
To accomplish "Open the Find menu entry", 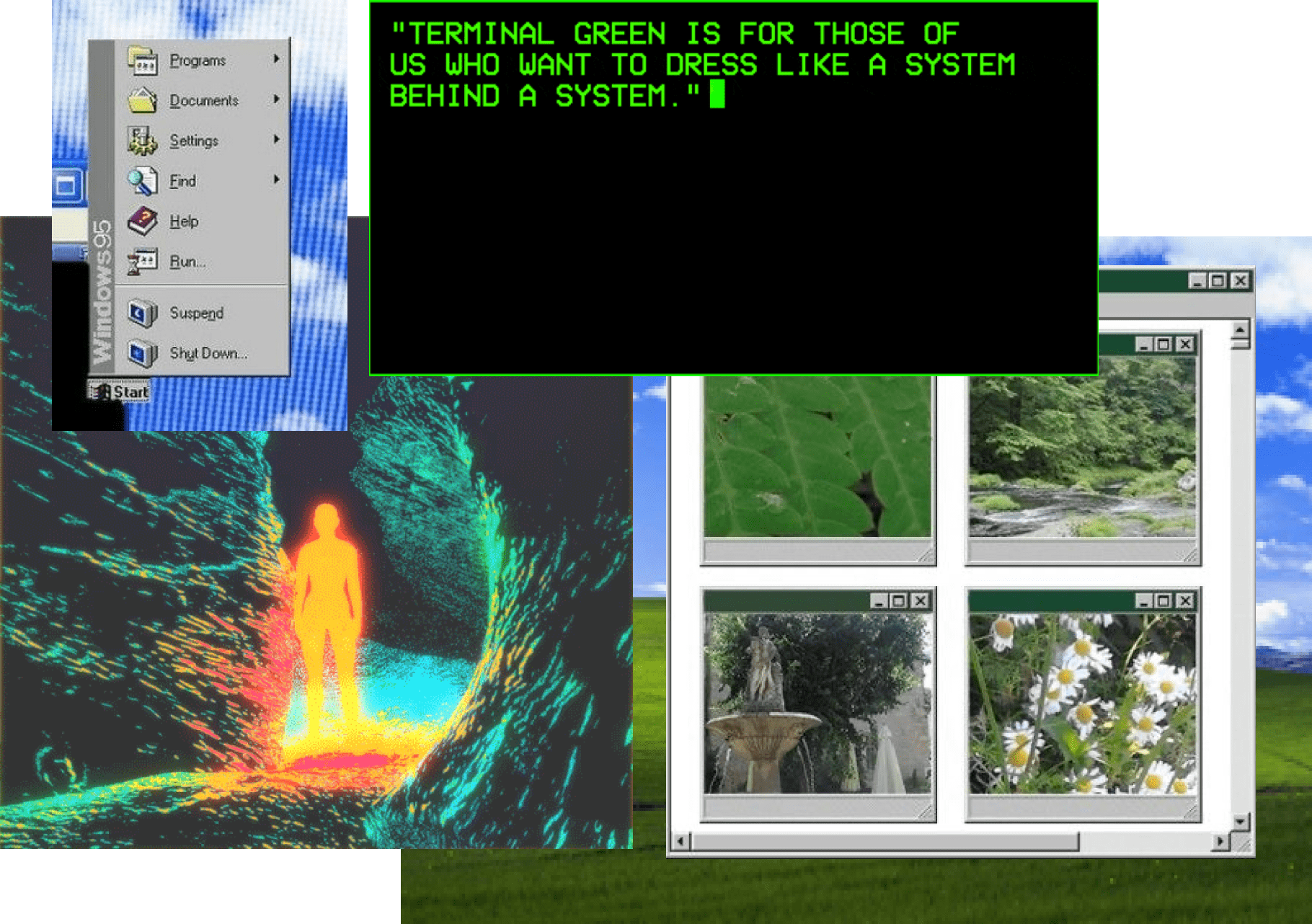I will pos(183,181).
